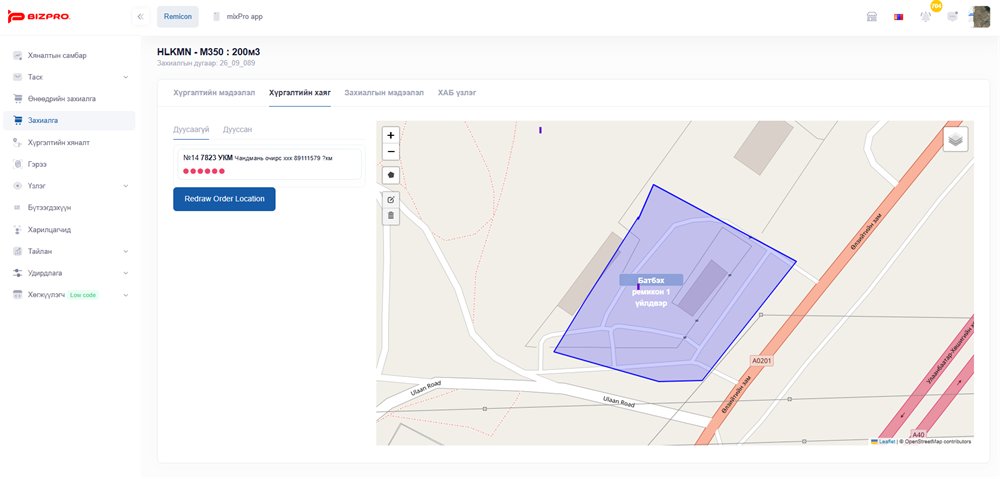Select Захиалга in the sidebar

[69, 121]
